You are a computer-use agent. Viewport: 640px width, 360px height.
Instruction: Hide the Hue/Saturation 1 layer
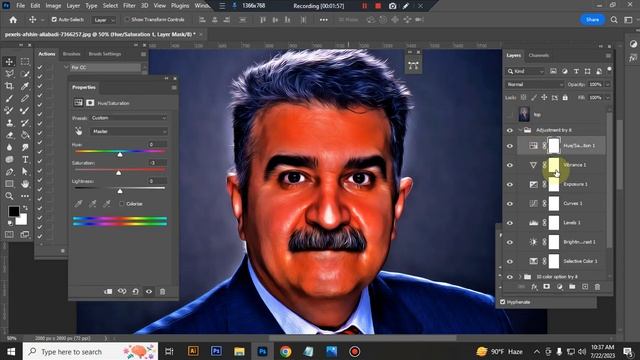click(509, 146)
